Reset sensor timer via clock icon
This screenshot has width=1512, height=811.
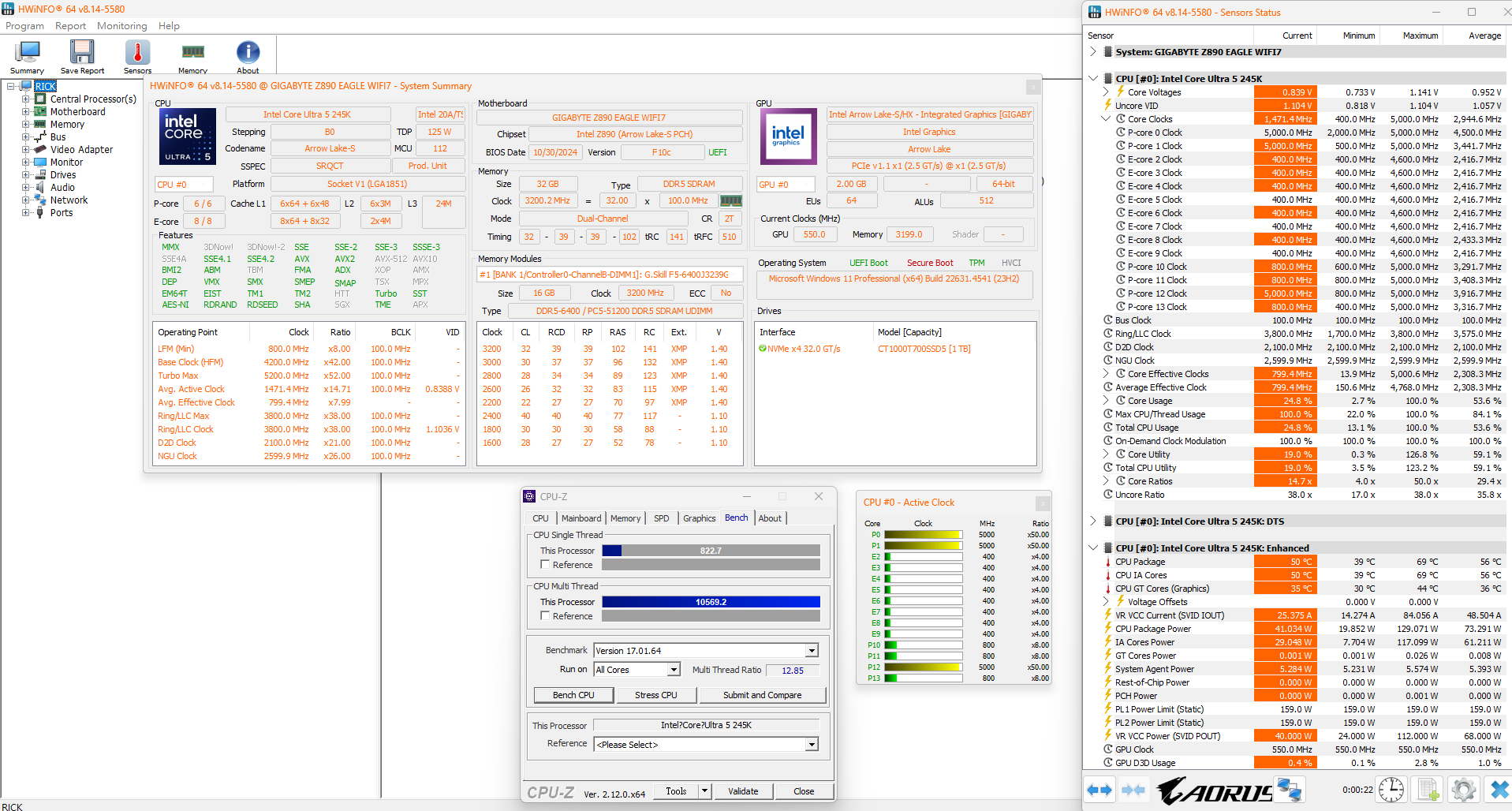(1391, 790)
